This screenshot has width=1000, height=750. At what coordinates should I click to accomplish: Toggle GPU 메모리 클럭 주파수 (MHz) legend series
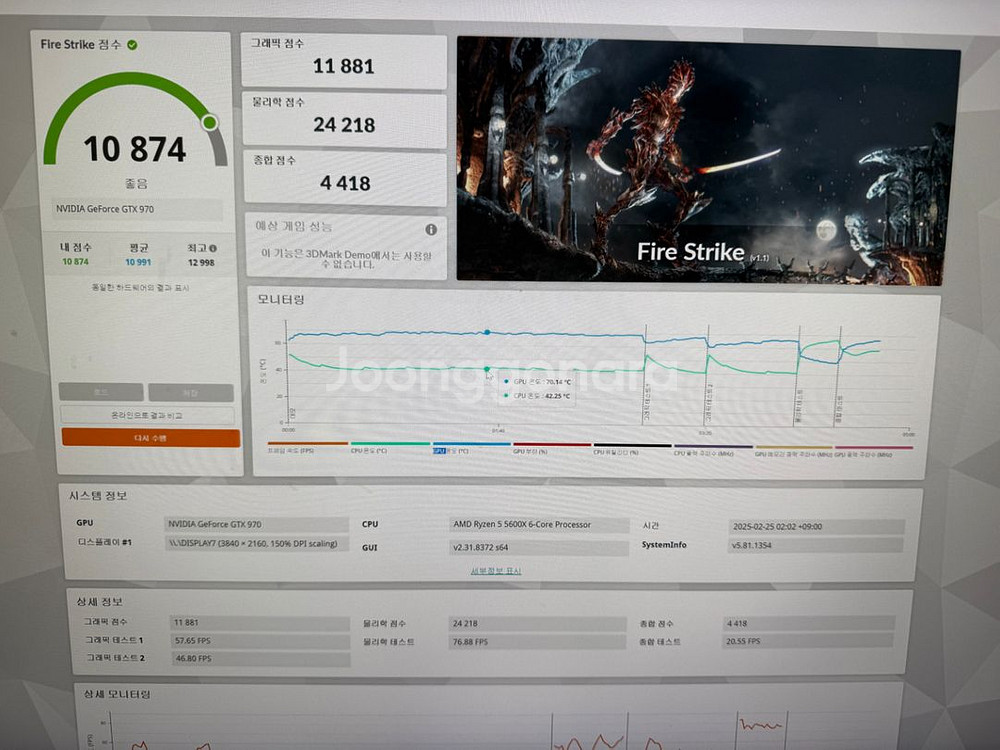pos(793,452)
